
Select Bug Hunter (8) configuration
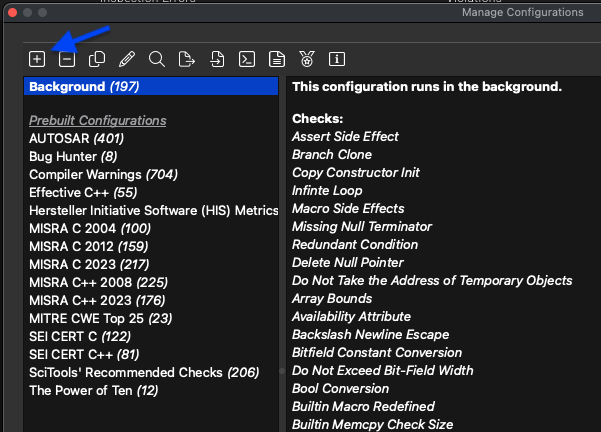coord(73,156)
